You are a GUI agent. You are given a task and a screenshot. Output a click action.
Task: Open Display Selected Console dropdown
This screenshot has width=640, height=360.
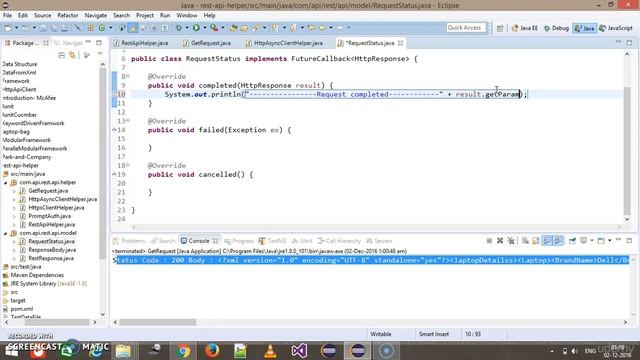coord(591,241)
